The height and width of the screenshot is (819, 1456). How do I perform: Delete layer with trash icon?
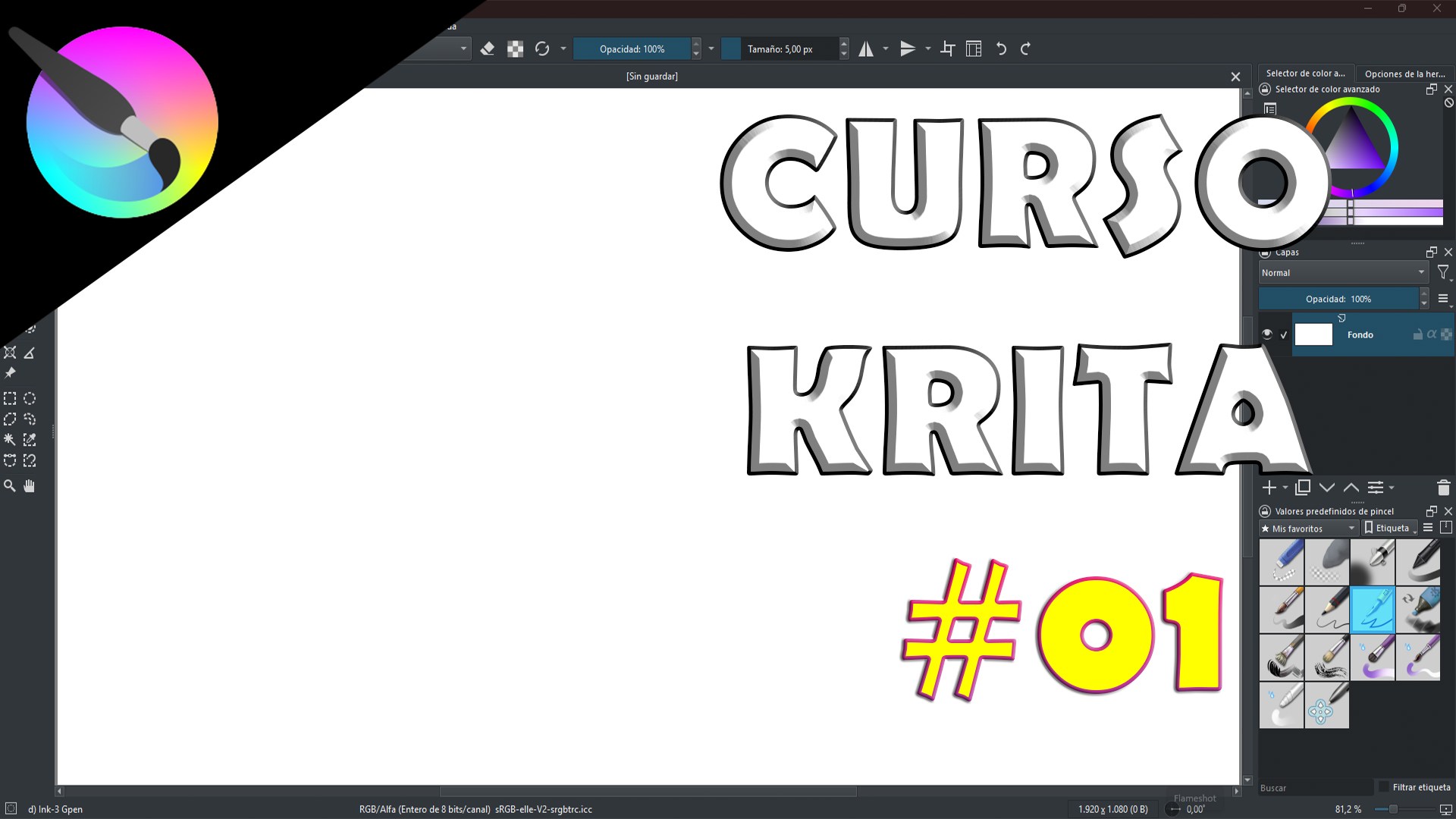click(1443, 488)
